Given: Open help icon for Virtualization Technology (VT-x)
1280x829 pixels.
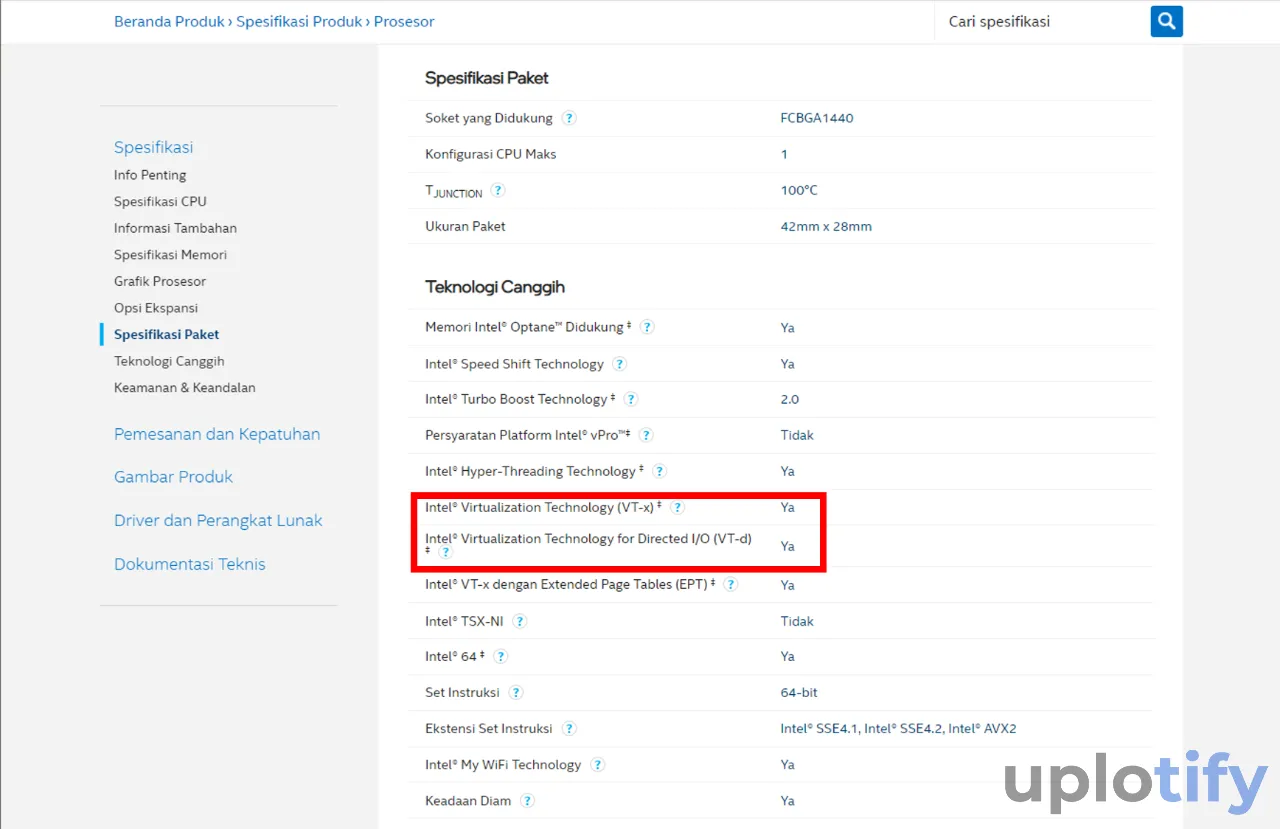Looking at the screenshot, I should [x=677, y=508].
